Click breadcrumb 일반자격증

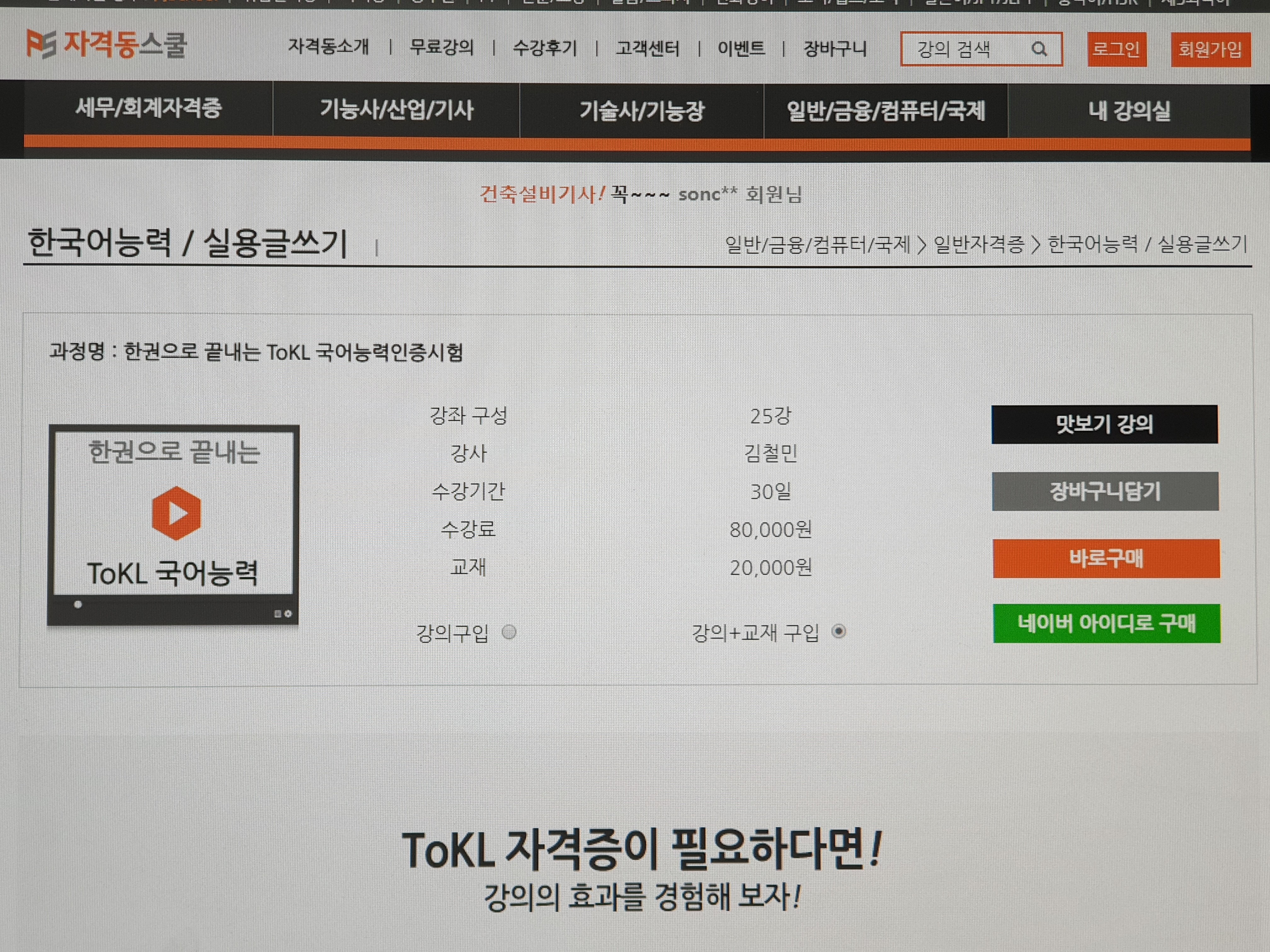[978, 245]
